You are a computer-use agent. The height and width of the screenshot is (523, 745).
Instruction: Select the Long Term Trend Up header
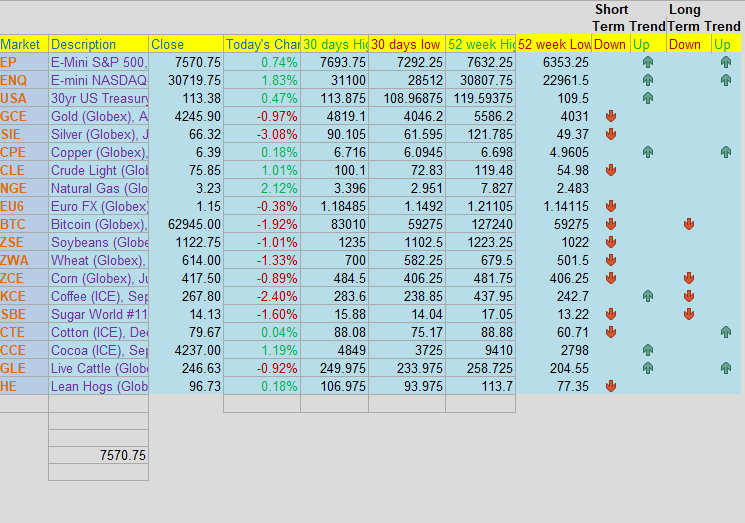(x=726, y=44)
